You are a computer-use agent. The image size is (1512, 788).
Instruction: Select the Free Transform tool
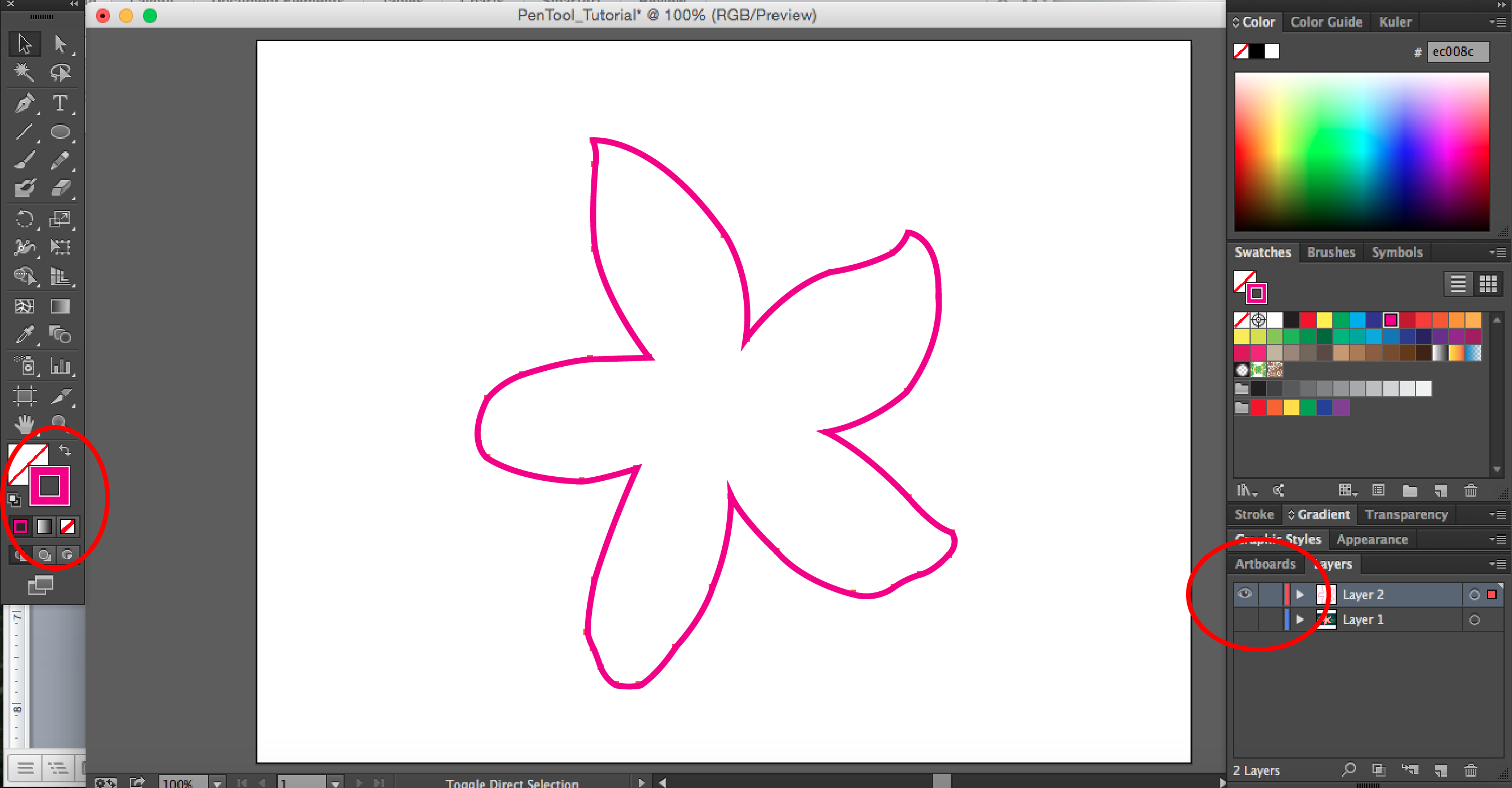(x=61, y=247)
